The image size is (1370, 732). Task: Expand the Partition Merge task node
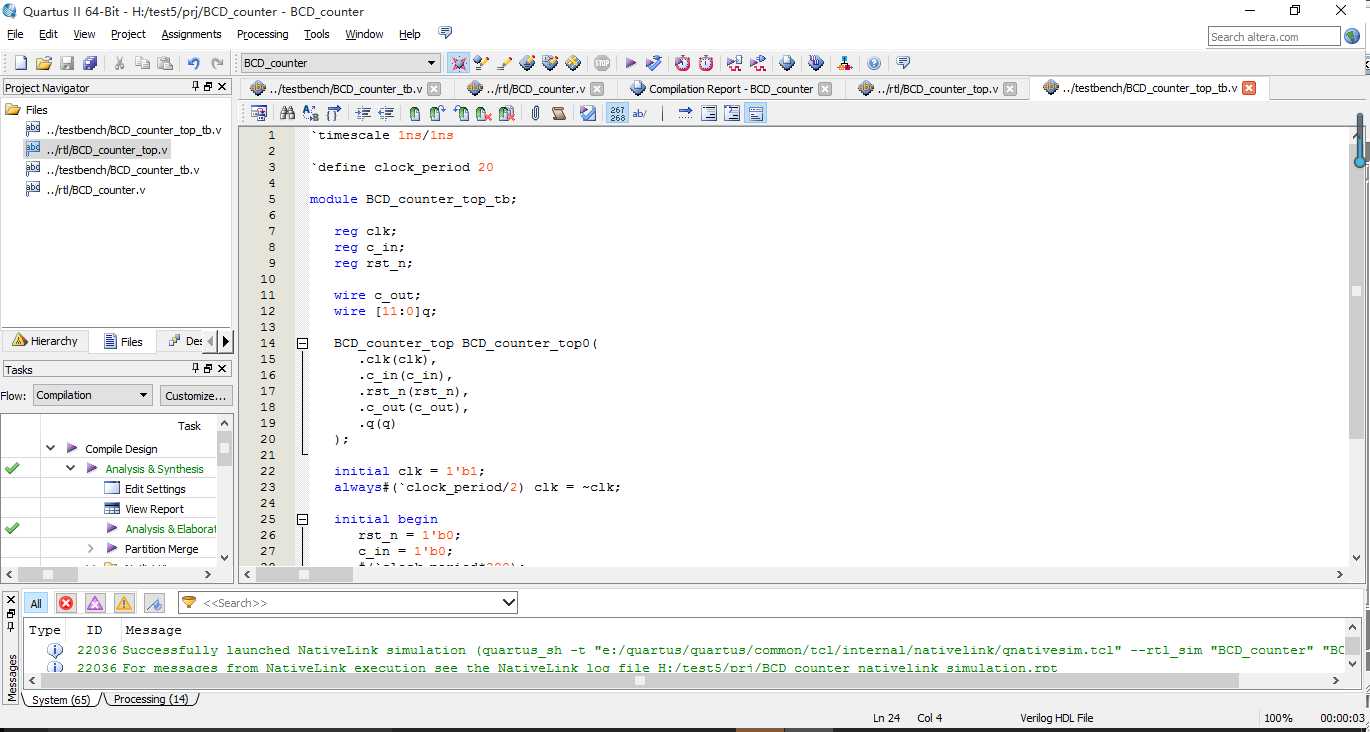point(90,549)
